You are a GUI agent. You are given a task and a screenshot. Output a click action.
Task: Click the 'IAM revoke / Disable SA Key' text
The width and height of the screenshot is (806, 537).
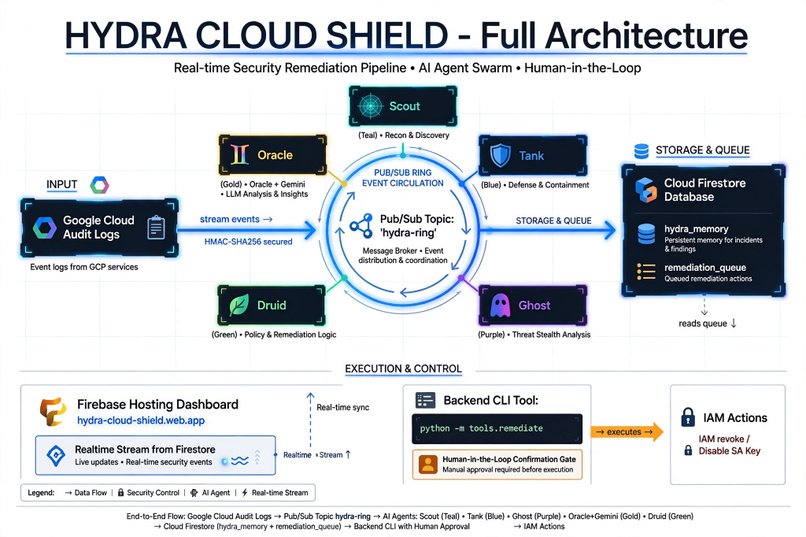(x=729, y=445)
